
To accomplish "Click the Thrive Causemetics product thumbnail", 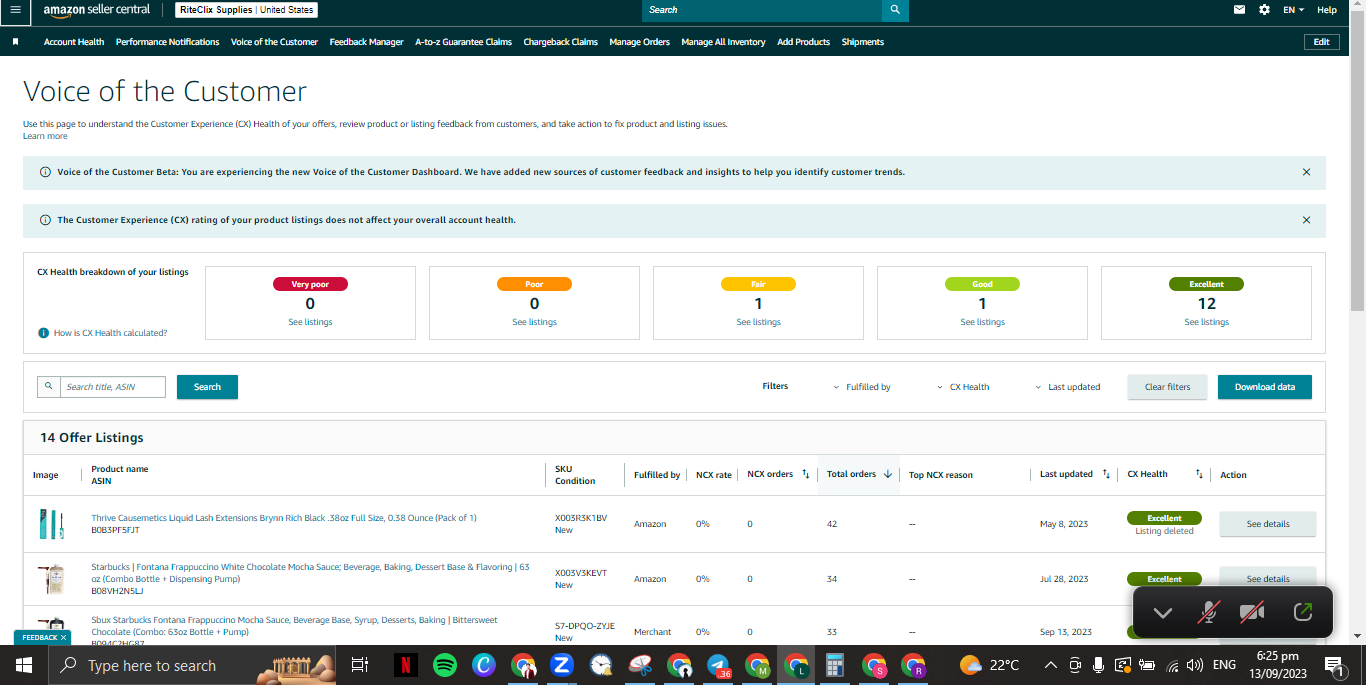I will (x=51, y=524).
